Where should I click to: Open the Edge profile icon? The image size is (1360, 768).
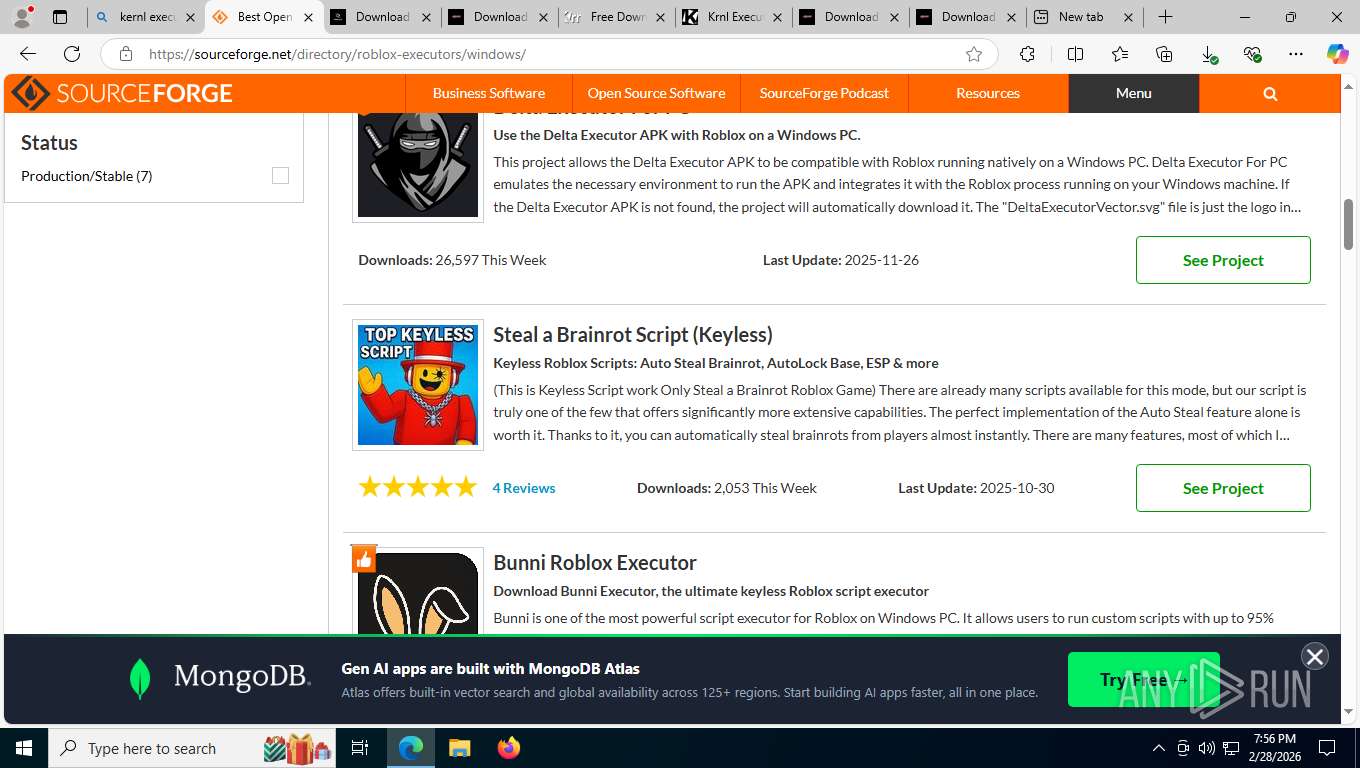[22, 17]
